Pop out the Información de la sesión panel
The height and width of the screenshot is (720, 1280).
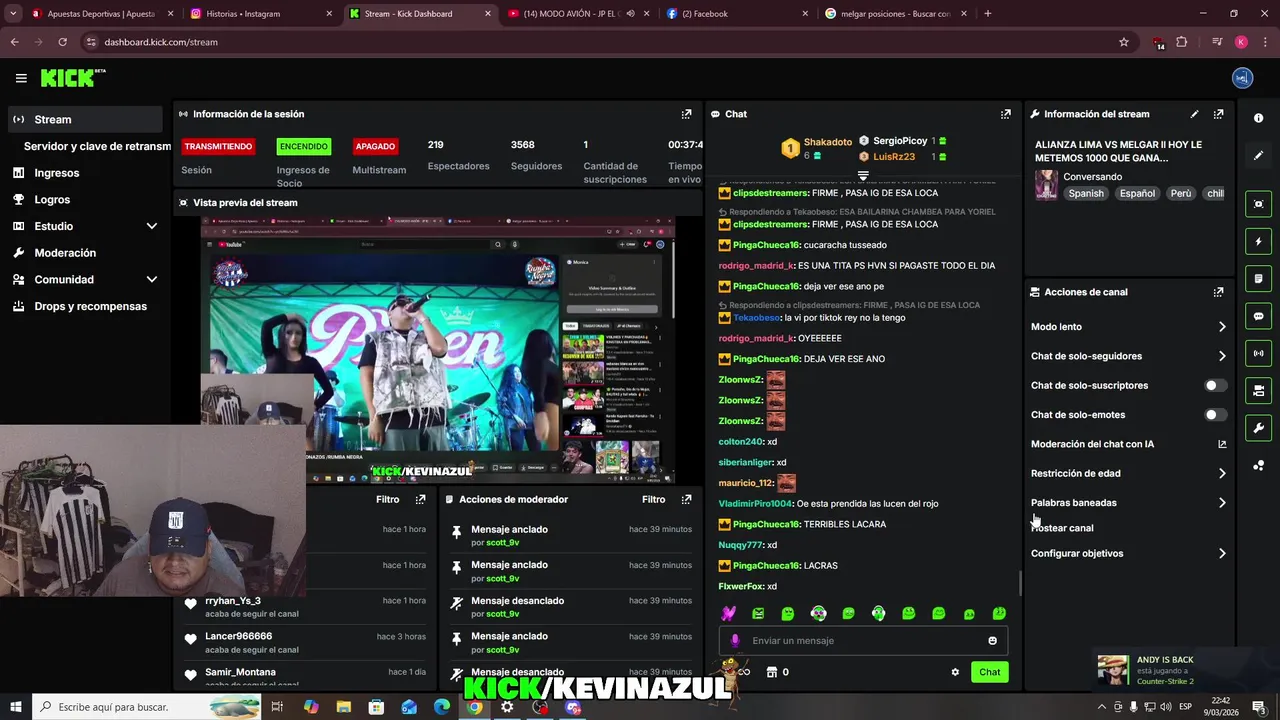686,114
